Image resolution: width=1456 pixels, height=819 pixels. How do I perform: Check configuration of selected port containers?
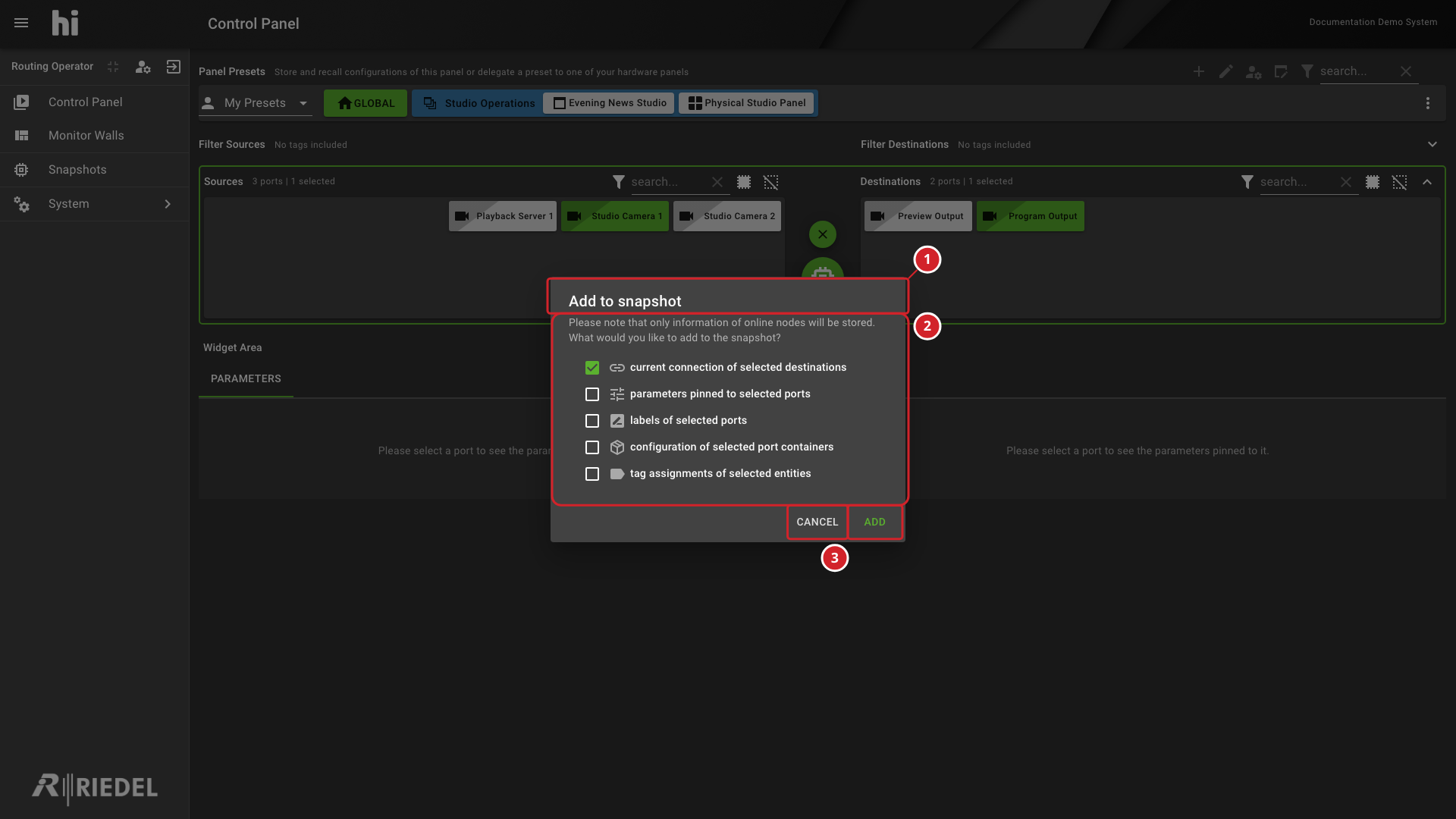592,447
